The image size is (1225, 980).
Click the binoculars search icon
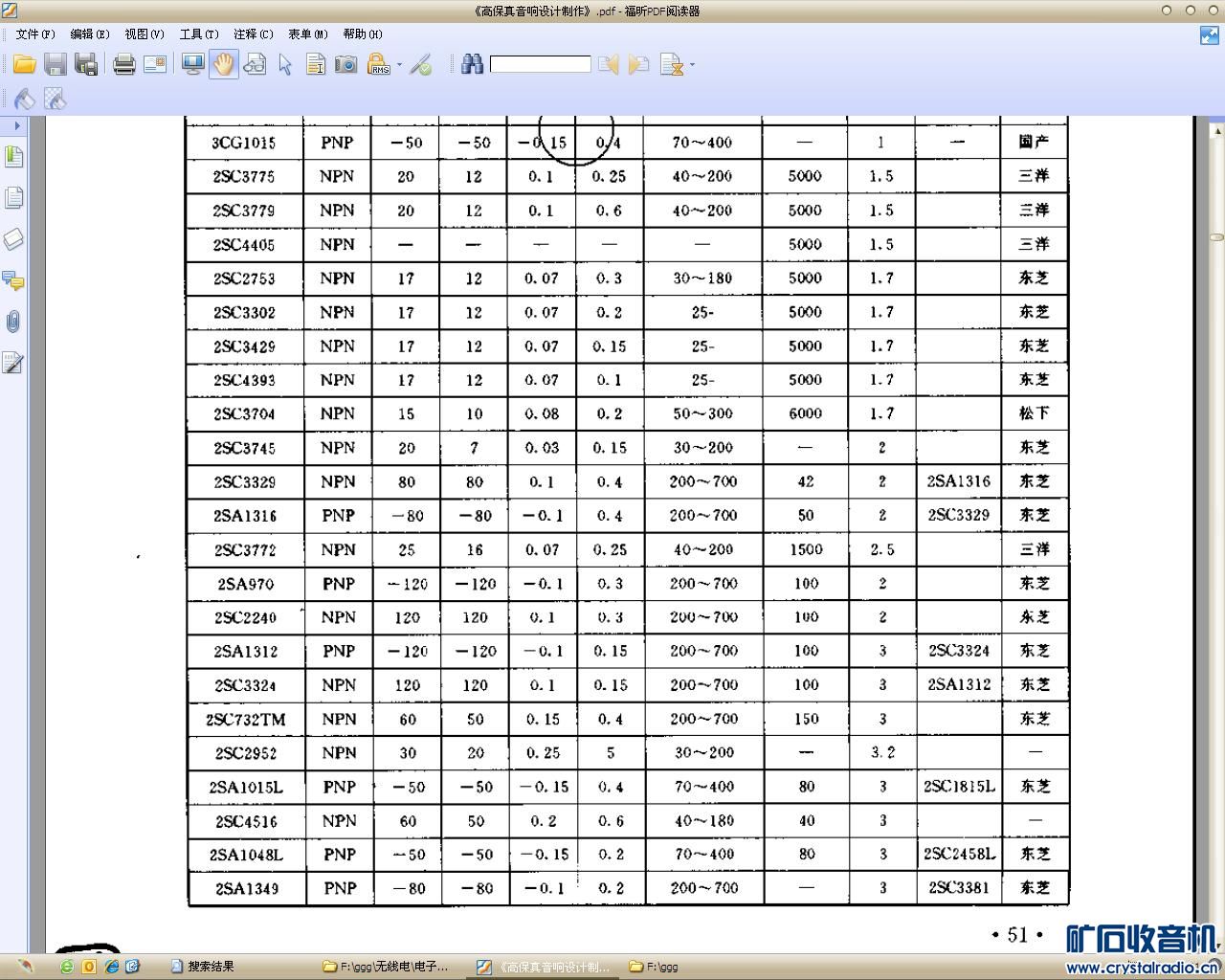(x=473, y=64)
